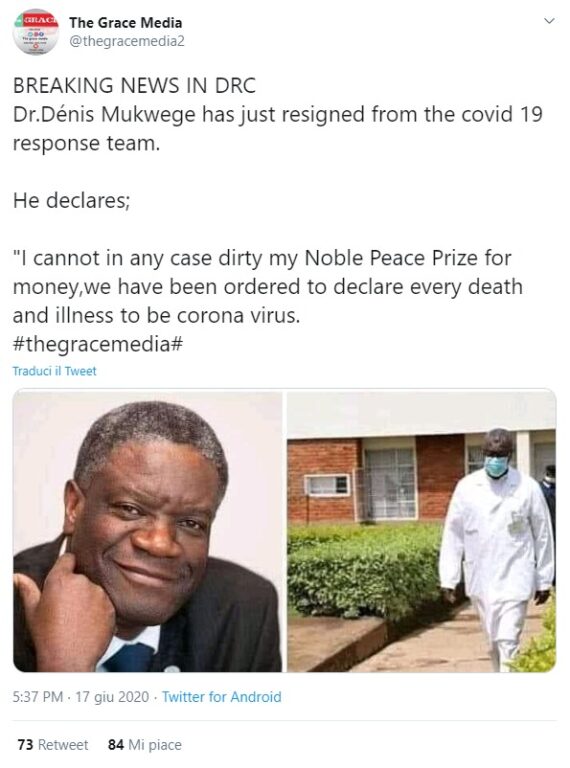
Task: Open the white coat photo on right
Action: 421,530
